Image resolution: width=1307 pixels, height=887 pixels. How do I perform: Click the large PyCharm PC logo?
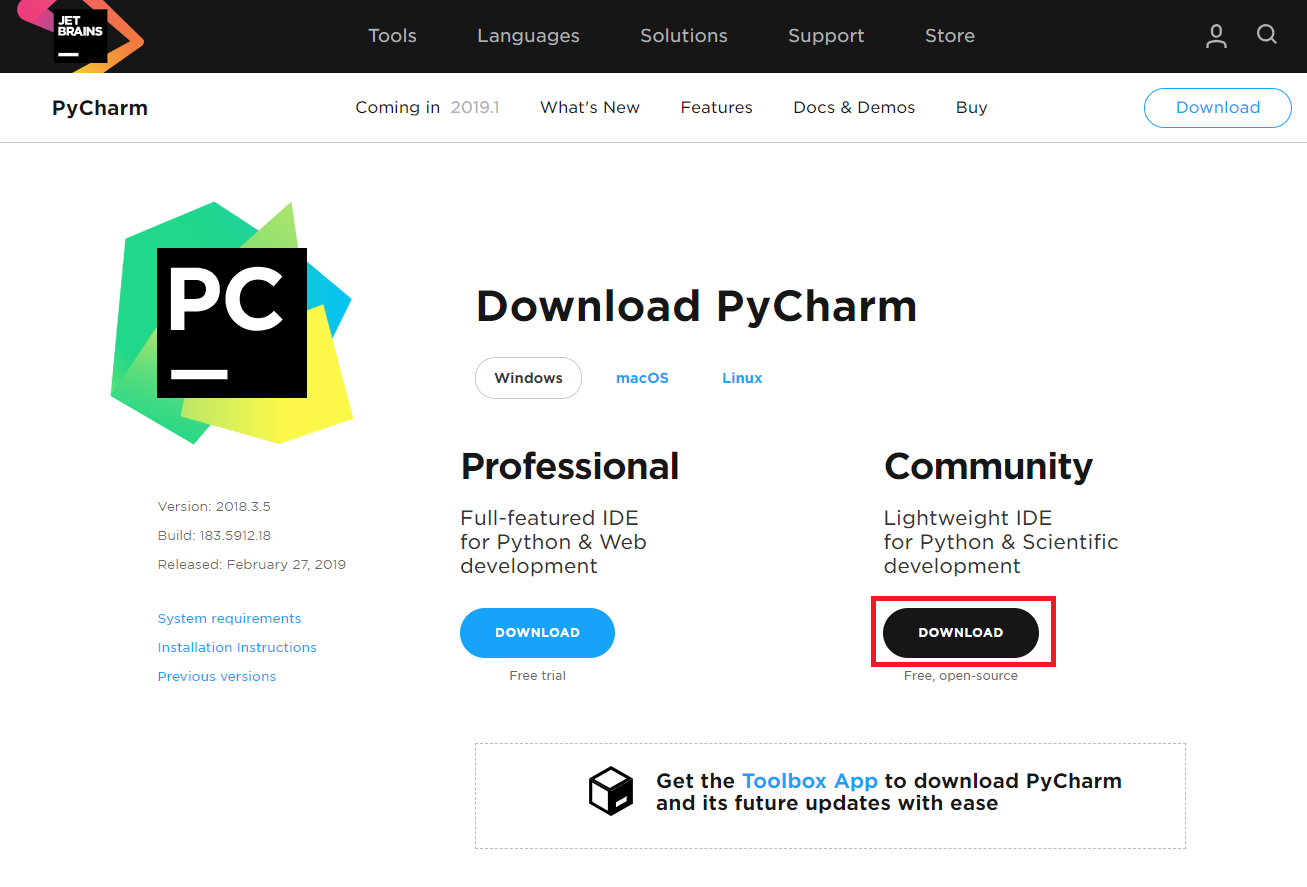coord(232,323)
